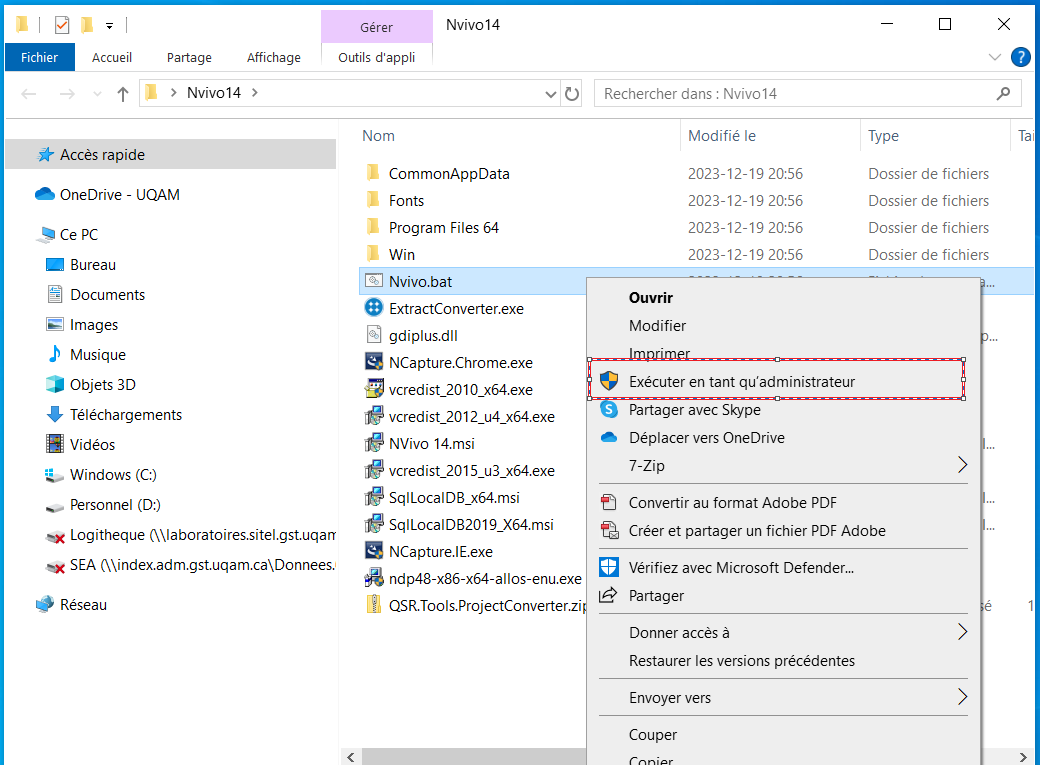The height and width of the screenshot is (765, 1040).
Task: Expand the 7-Zip submenu arrow
Action: [962, 465]
